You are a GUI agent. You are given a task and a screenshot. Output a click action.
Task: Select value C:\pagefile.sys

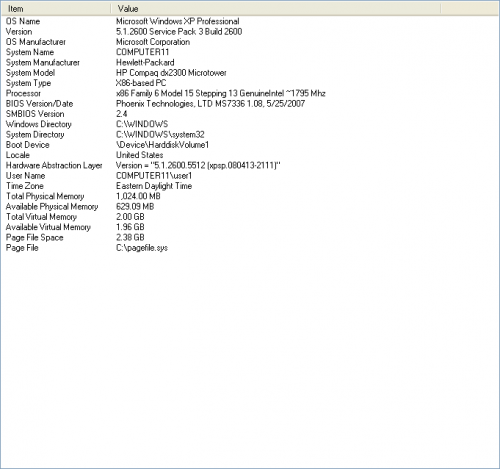pyautogui.click(x=142, y=248)
